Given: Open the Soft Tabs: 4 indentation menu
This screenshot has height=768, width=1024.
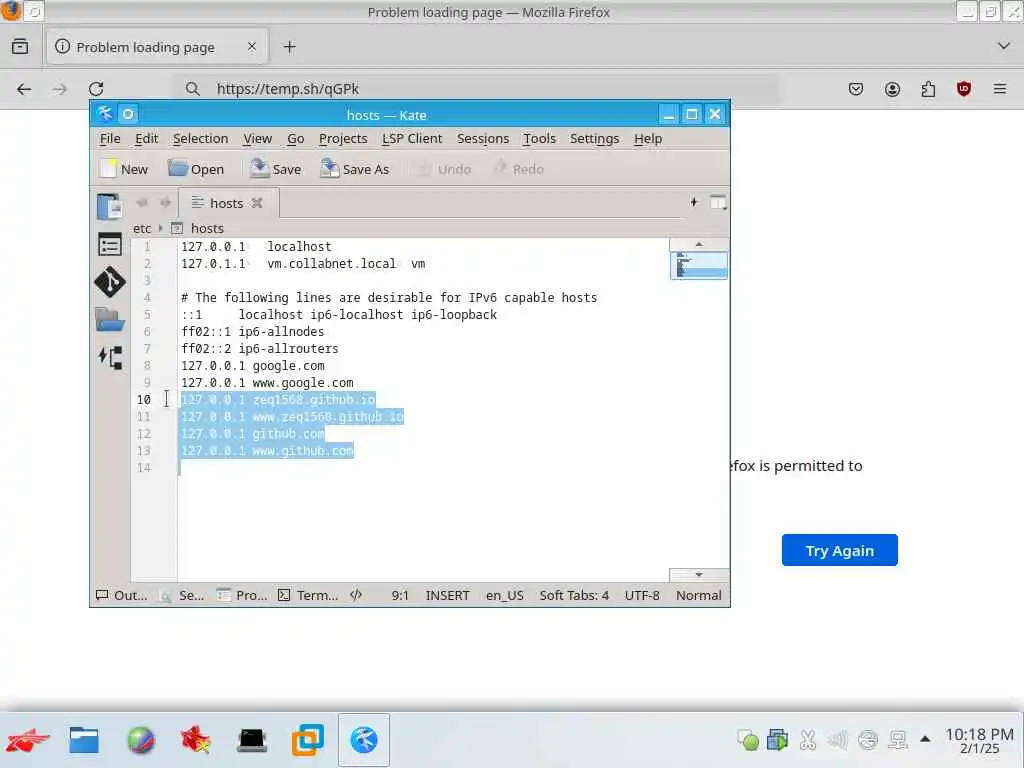Looking at the screenshot, I should pyautogui.click(x=574, y=596).
